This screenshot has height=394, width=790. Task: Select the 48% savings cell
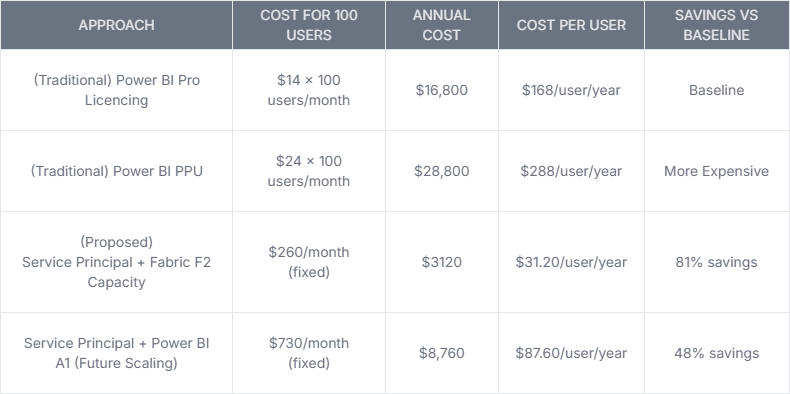click(716, 353)
